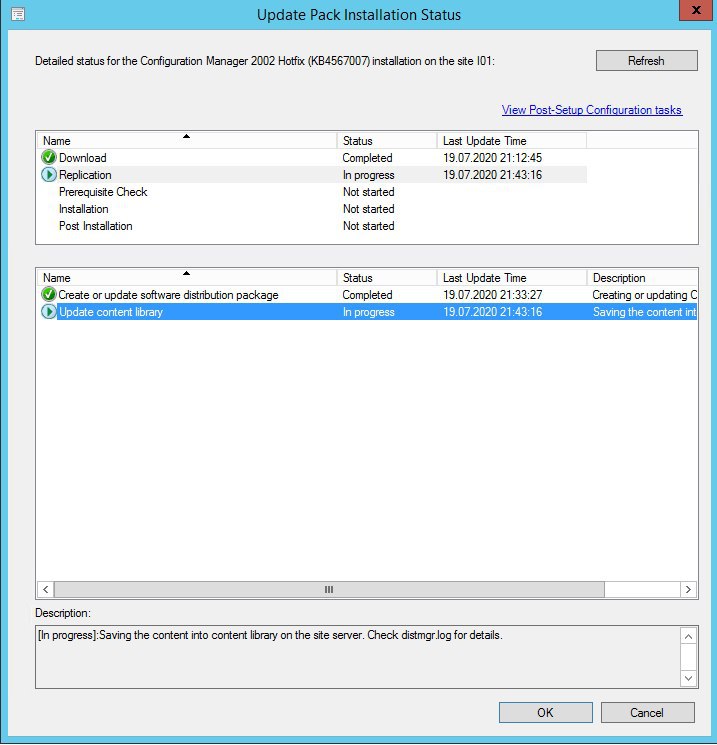Sort upper list by Name column header
This screenshot has width=717, height=745.
pos(187,141)
